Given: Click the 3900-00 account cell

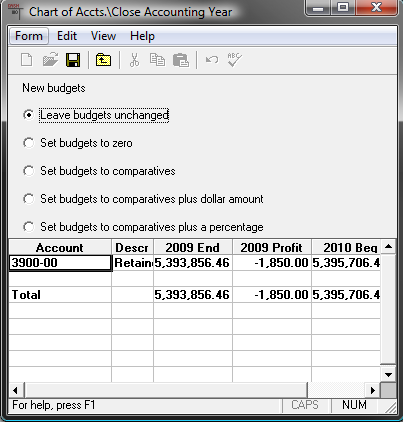Looking at the screenshot, I should pos(60,263).
